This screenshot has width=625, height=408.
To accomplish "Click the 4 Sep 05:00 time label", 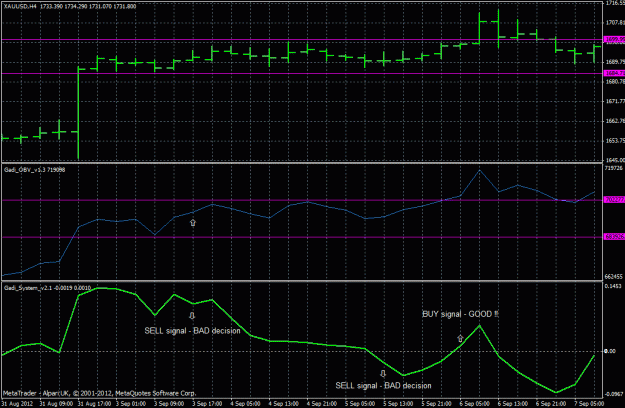I will [246, 404].
